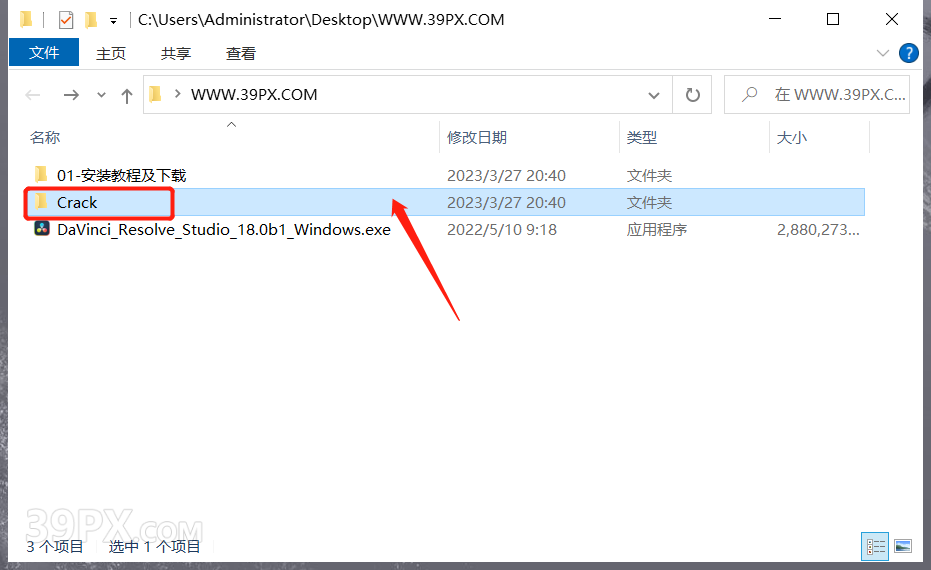Expand the ribbon with the chevron
931x570 pixels.
[x=883, y=53]
